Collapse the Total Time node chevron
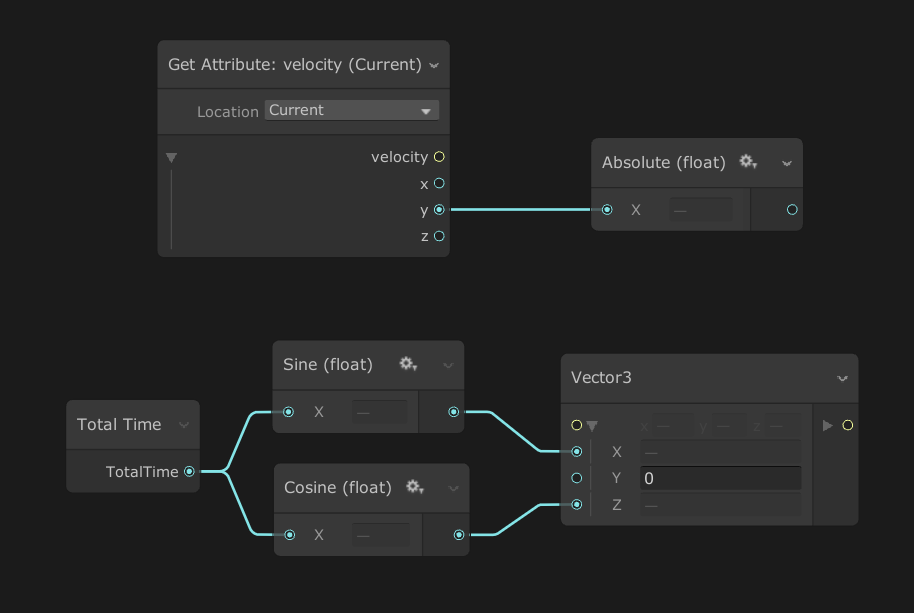 pos(185,424)
